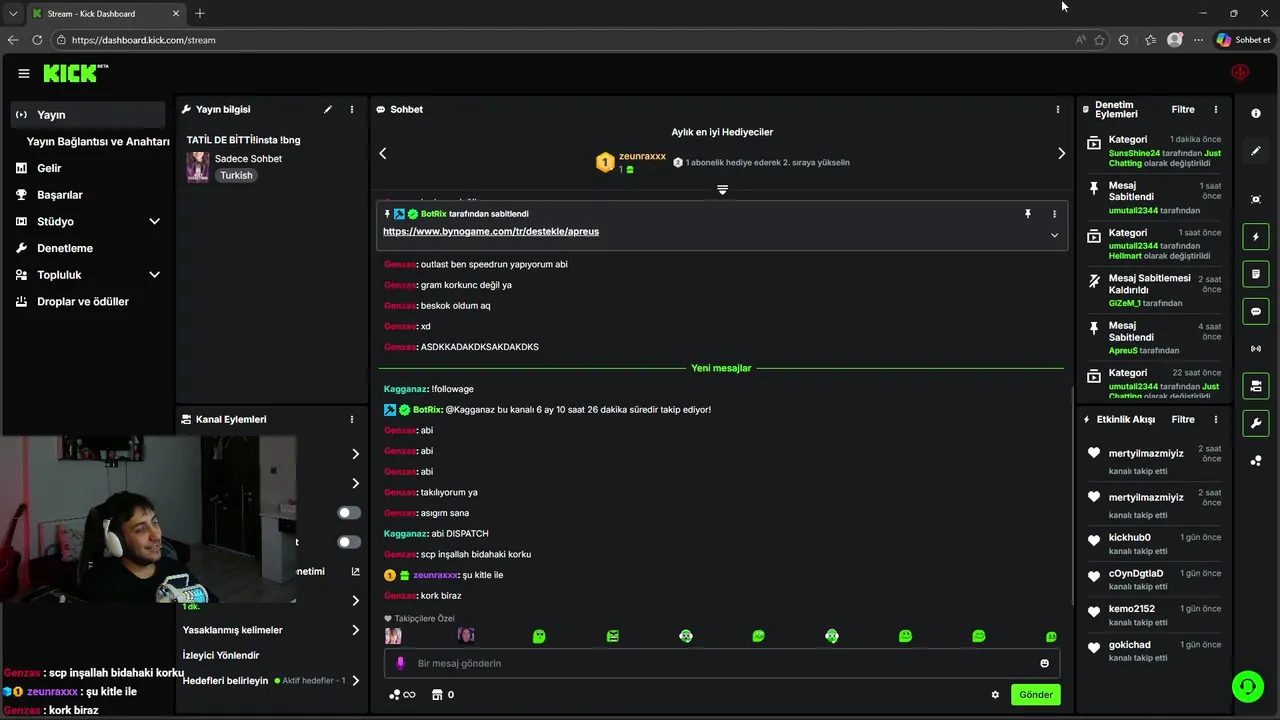Image resolution: width=1280 pixels, height=720 pixels.
Task: Open the pinned message three-dot menu
Action: click(x=1054, y=213)
